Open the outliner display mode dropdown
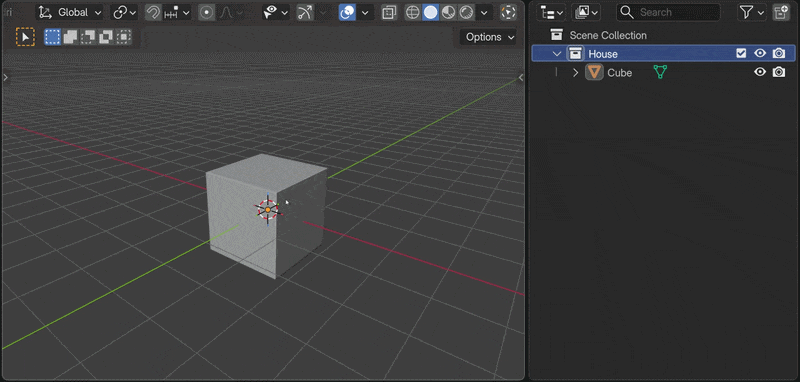Image resolution: width=800 pixels, height=382 pixels. pyautogui.click(x=552, y=12)
